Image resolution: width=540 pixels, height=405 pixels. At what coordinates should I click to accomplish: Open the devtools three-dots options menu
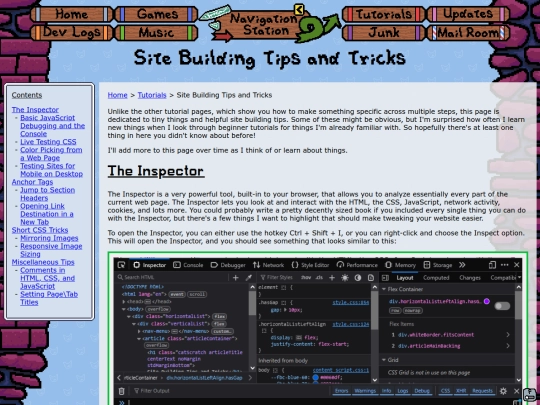coord(505,265)
